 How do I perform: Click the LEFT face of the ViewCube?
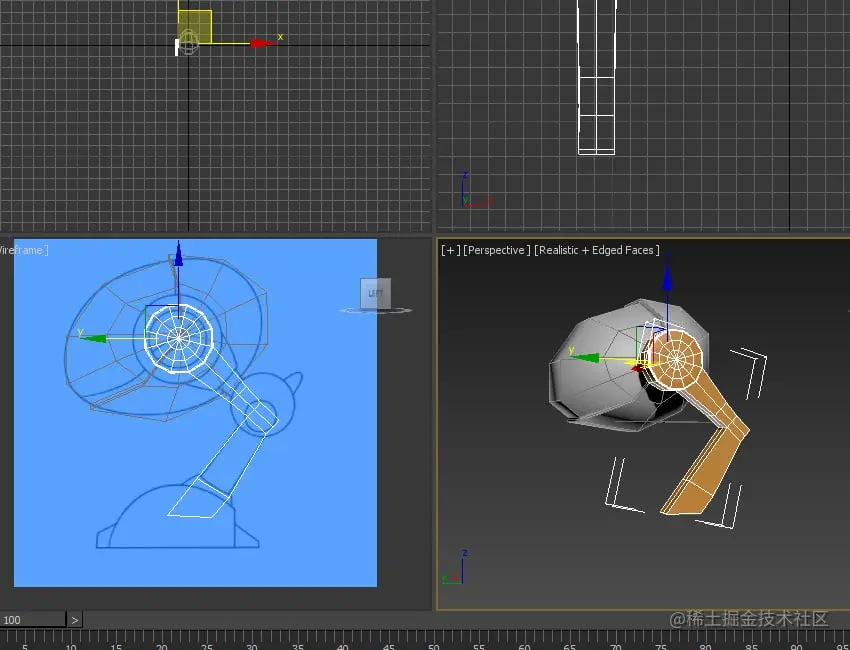[375, 293]
